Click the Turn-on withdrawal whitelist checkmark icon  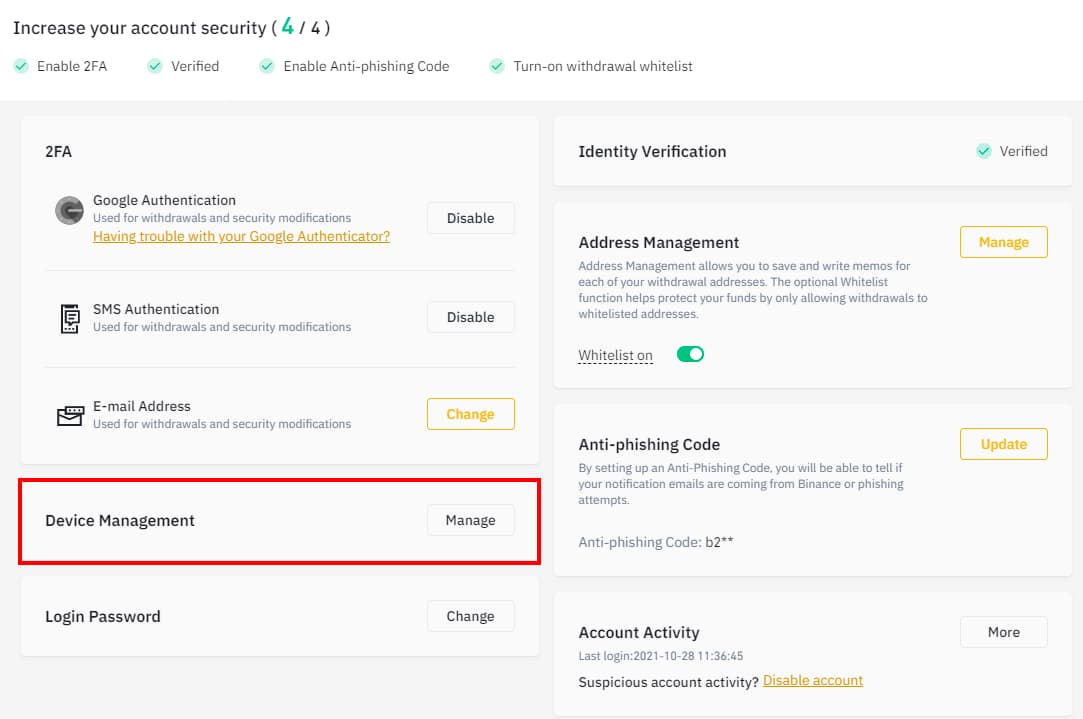tap(497, 67)
